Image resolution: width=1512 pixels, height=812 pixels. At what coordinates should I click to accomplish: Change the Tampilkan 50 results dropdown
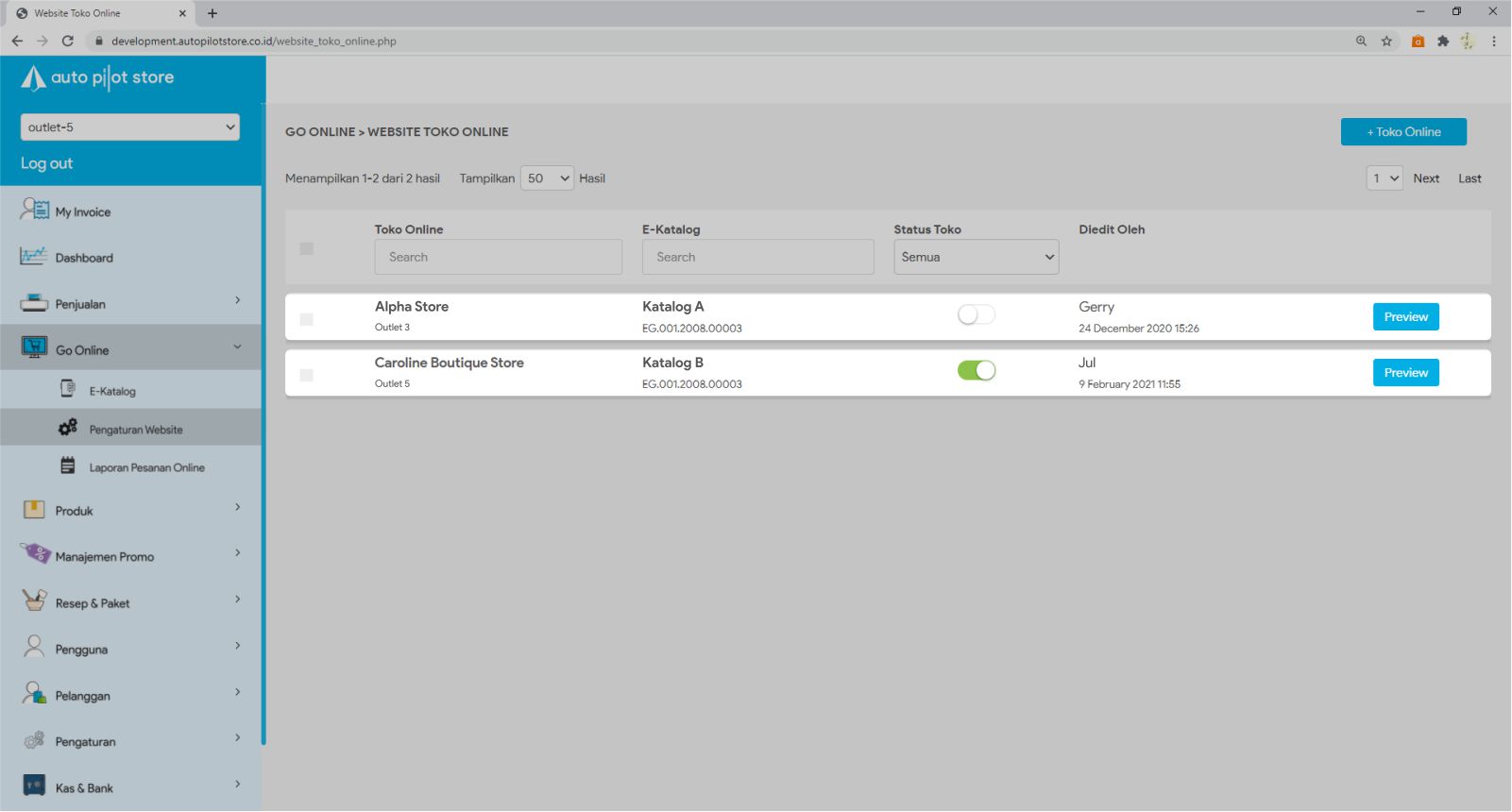[547, 178]
